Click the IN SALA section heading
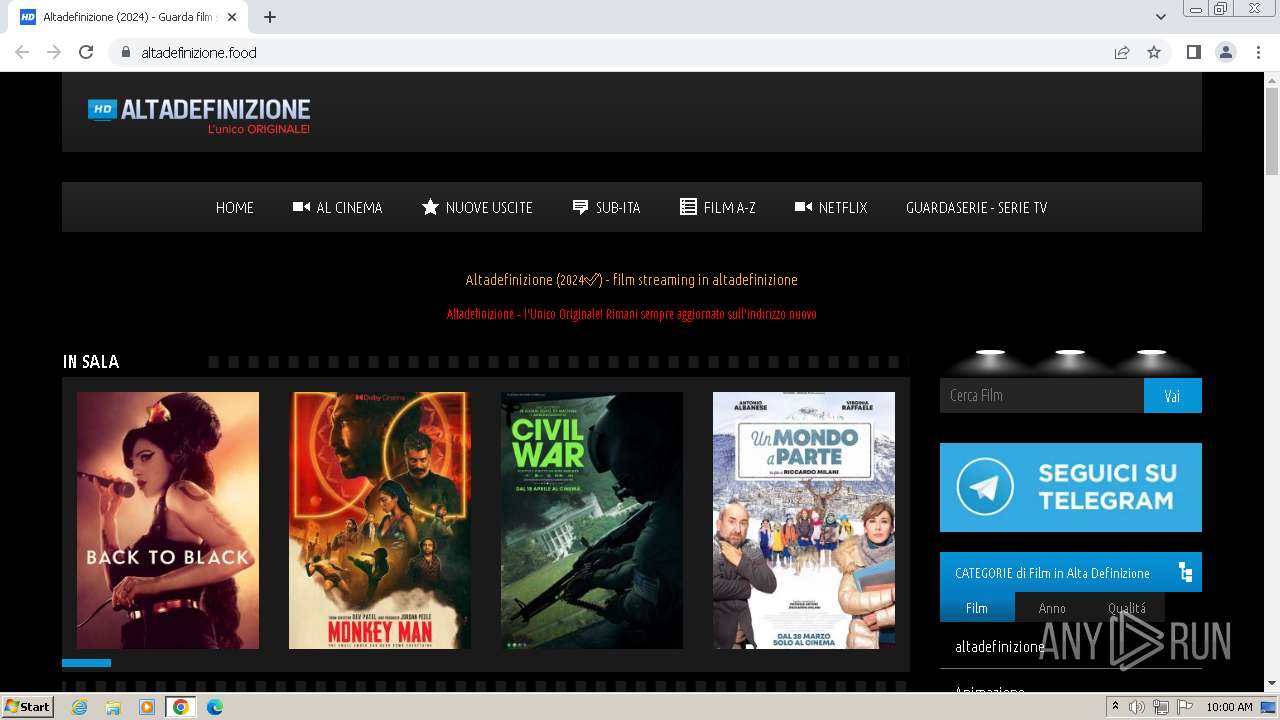The image size is (1280, 720). (x=91, y=361)
